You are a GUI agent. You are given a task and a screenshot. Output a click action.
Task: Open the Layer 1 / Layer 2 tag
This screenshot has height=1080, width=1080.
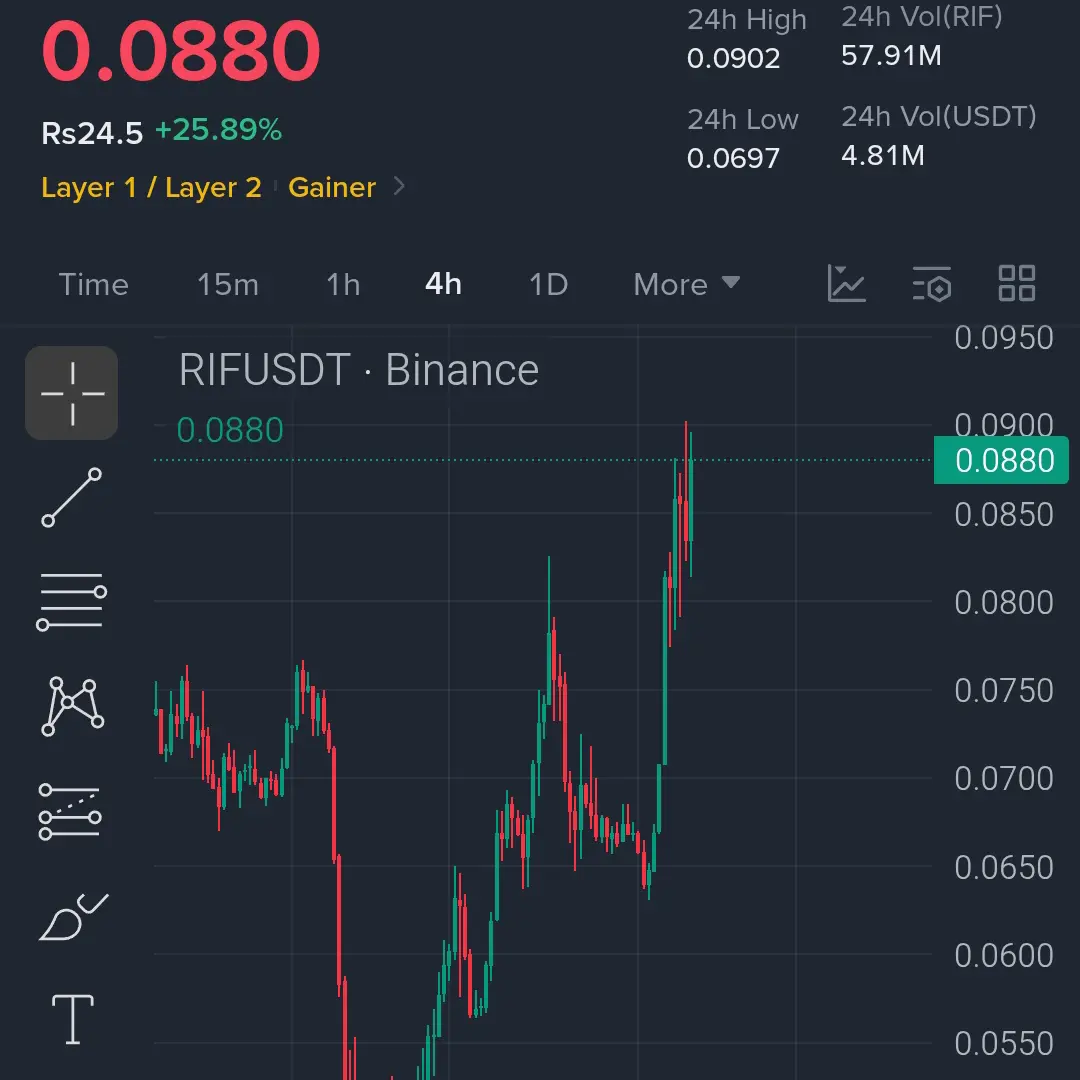coord(152,187)
